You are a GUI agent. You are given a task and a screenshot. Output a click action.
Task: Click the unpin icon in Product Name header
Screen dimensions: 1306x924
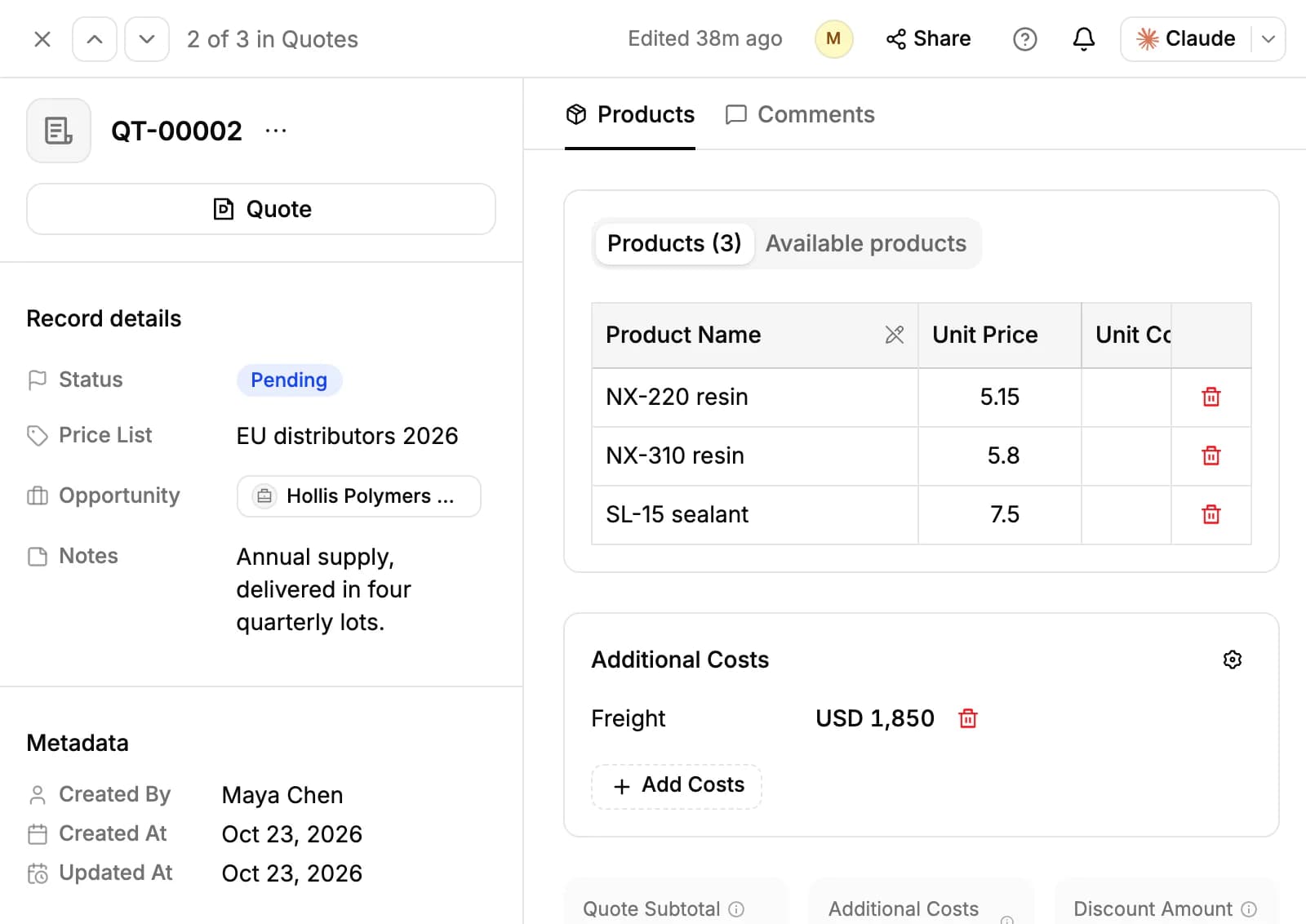[x=894, y=335]
